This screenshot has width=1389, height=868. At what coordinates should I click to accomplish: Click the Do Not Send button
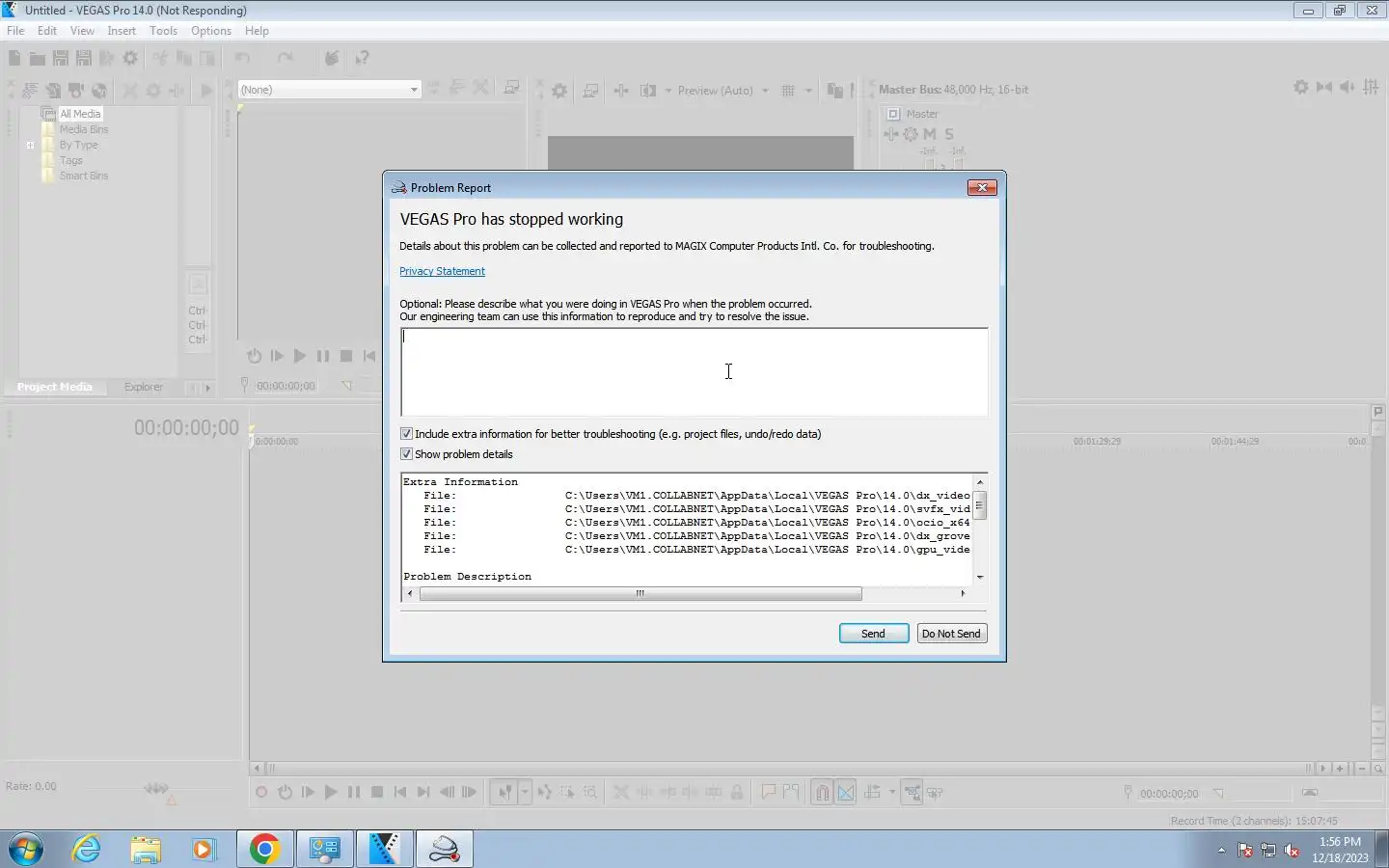pyautogui.click(x=951, y=634)
